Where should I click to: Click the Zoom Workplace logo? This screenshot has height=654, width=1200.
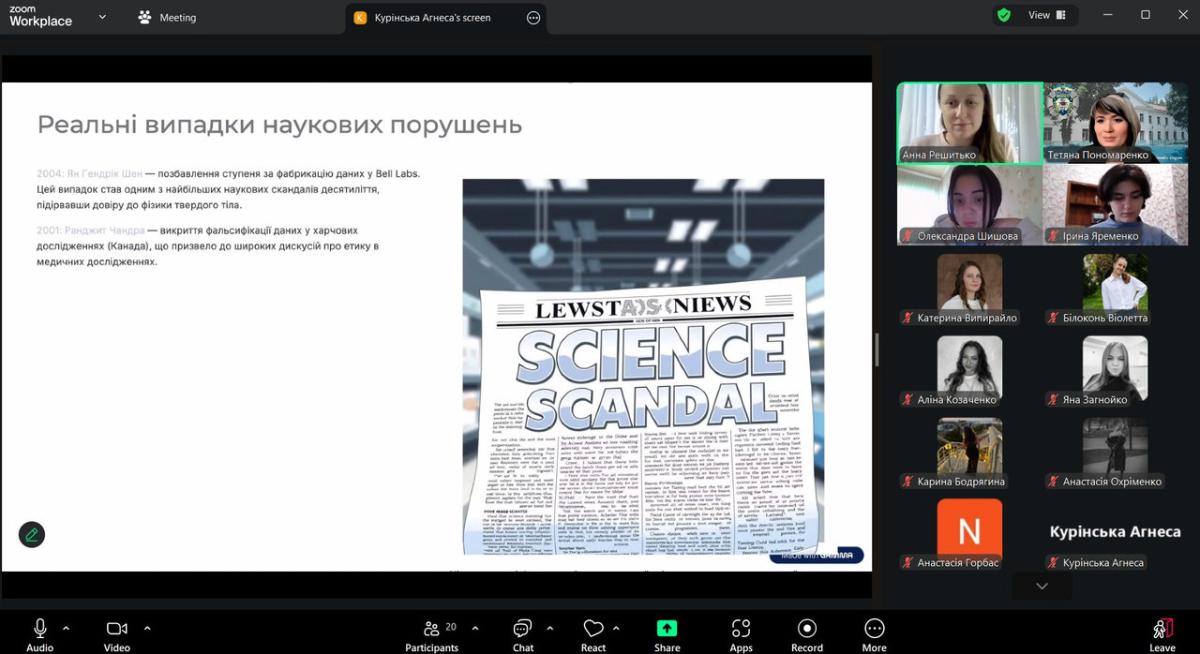click(41, 16)
